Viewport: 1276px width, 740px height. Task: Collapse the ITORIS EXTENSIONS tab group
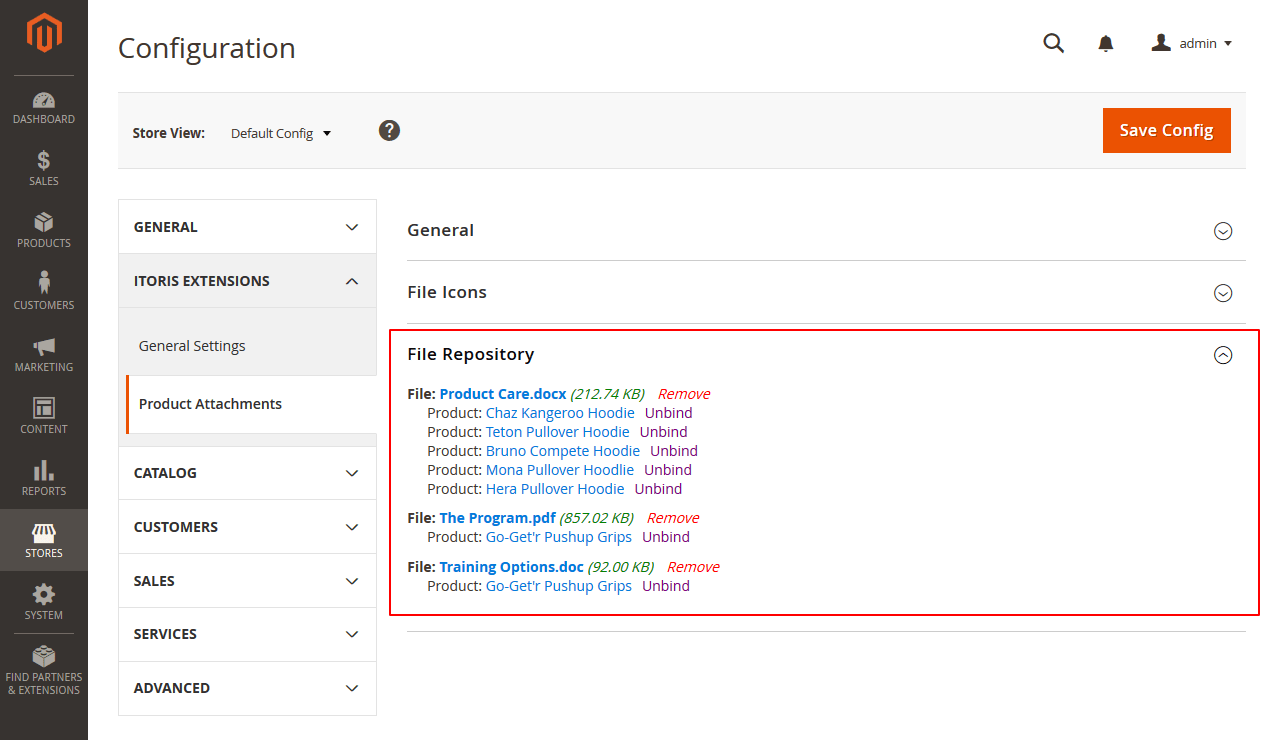pos(247,281)
